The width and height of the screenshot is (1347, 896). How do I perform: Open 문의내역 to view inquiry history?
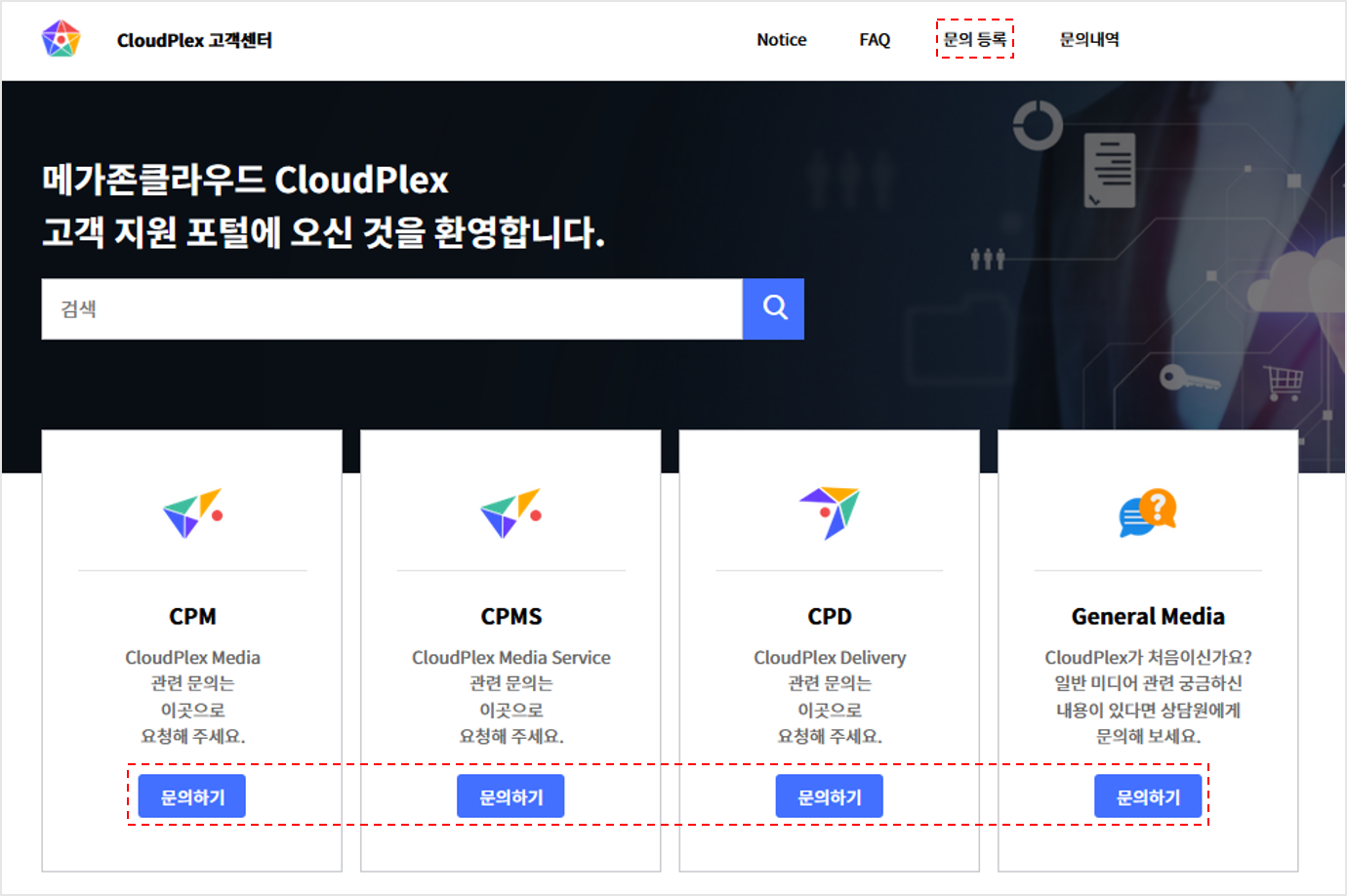pyautogui.click(x=1088, y=40)
